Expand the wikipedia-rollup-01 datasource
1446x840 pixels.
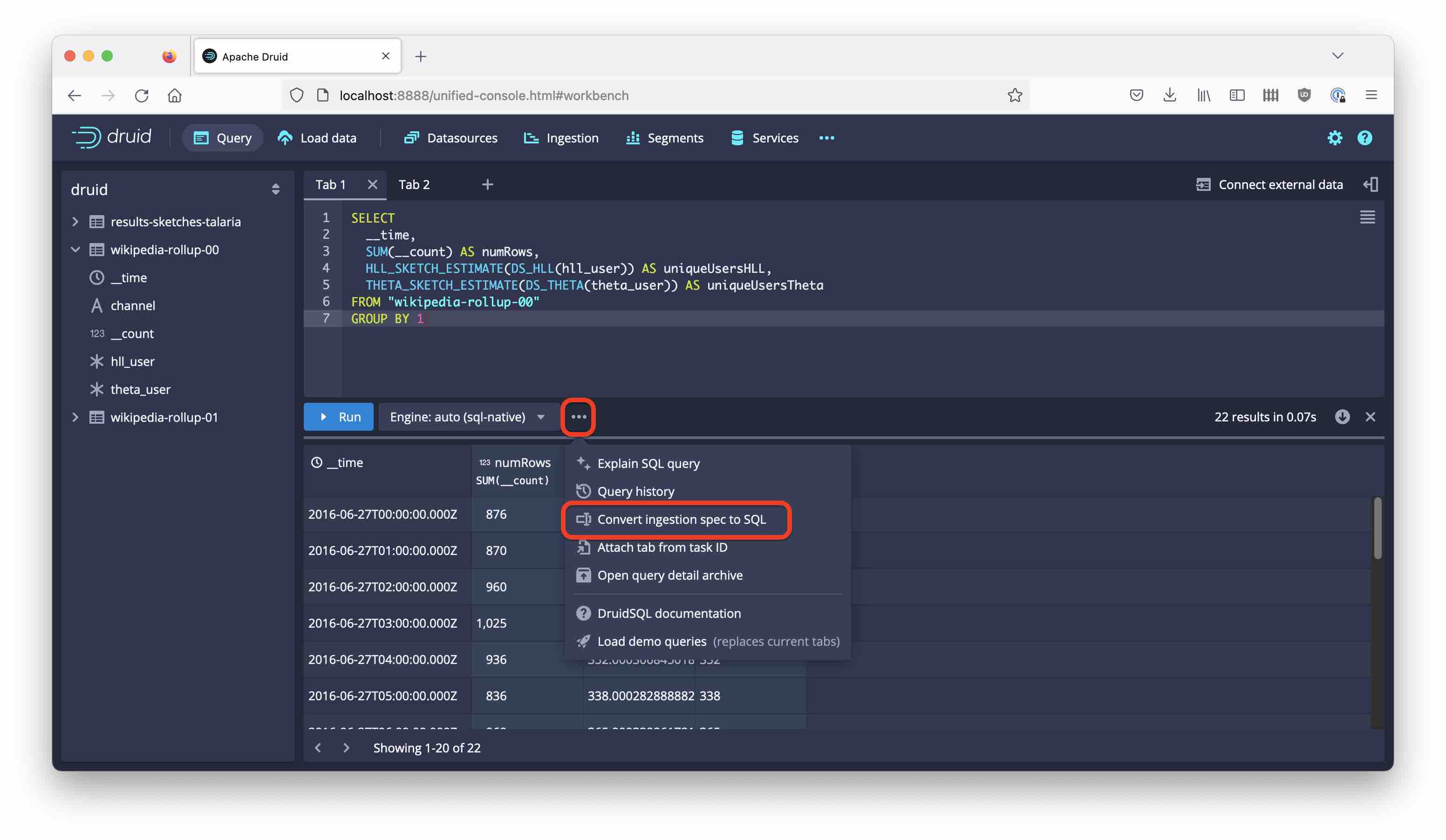tap(75, 417)
